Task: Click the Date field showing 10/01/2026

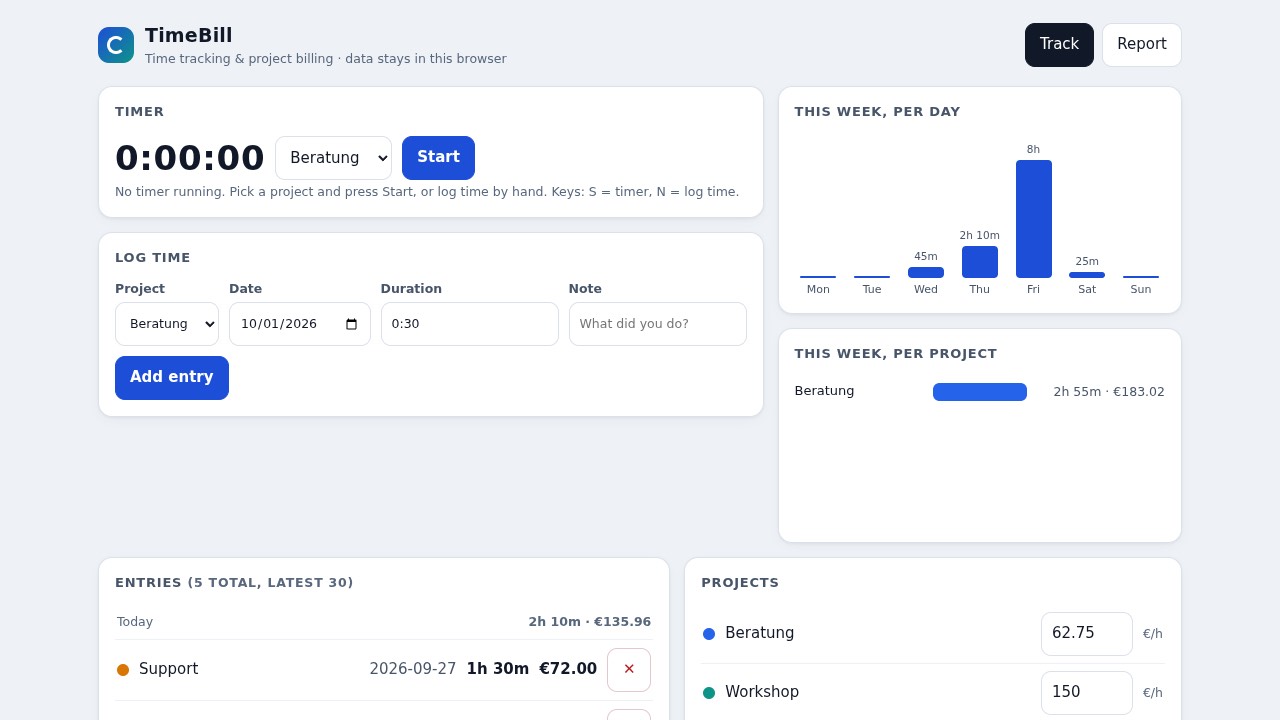Action: coord(300,324)
